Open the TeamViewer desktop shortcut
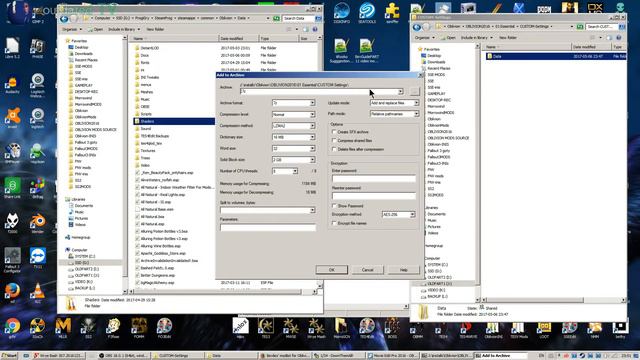 38,258
